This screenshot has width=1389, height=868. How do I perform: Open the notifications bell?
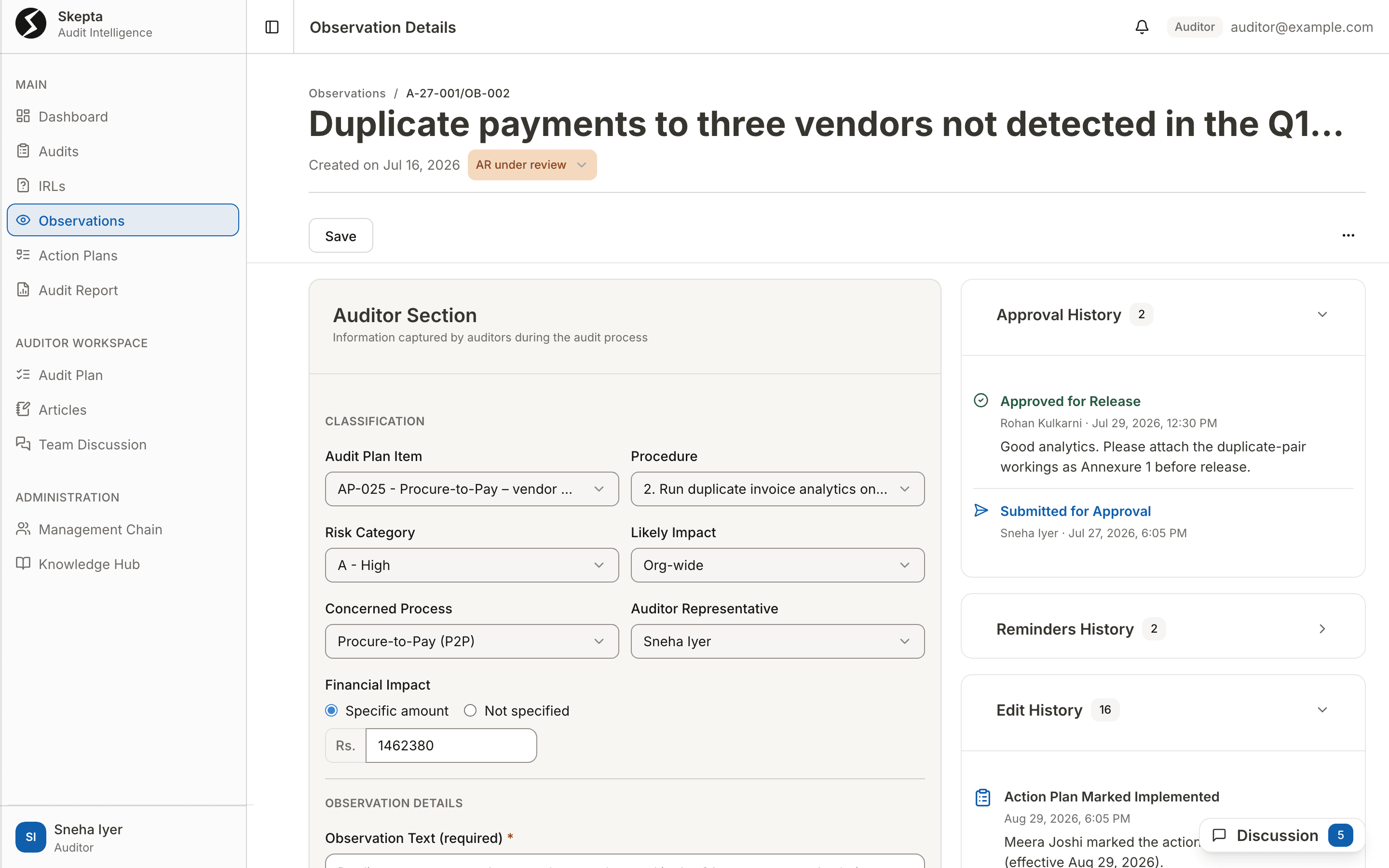[x=1142, y=27]
